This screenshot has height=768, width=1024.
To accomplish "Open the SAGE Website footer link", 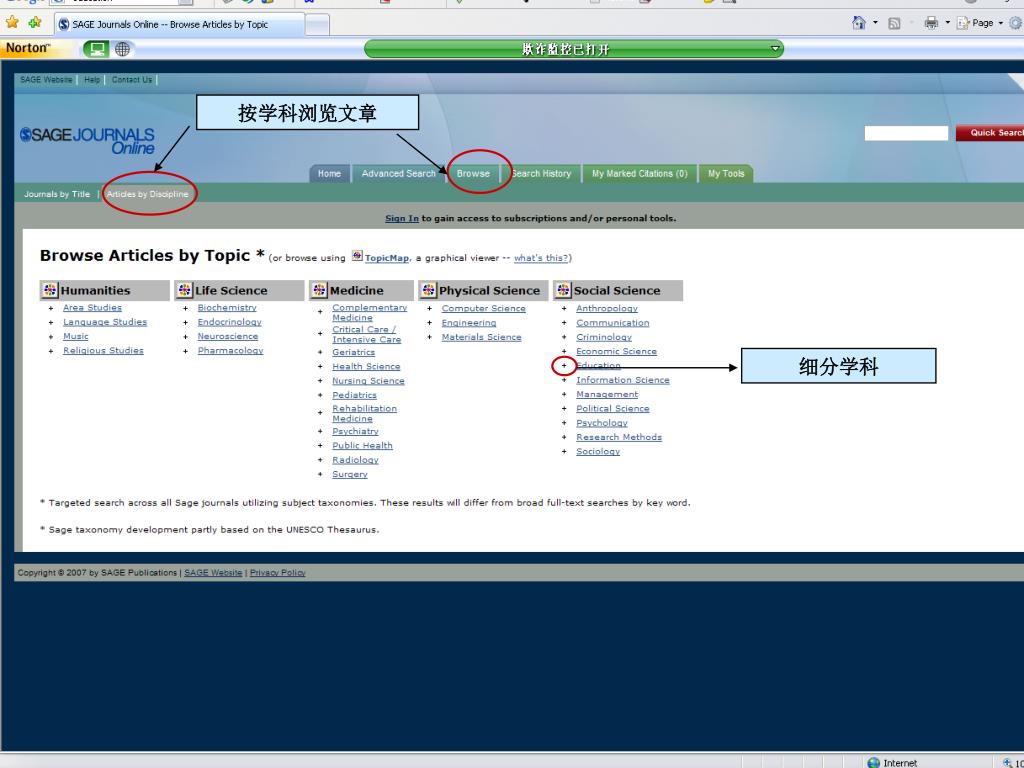I will (x=213, y=573).
